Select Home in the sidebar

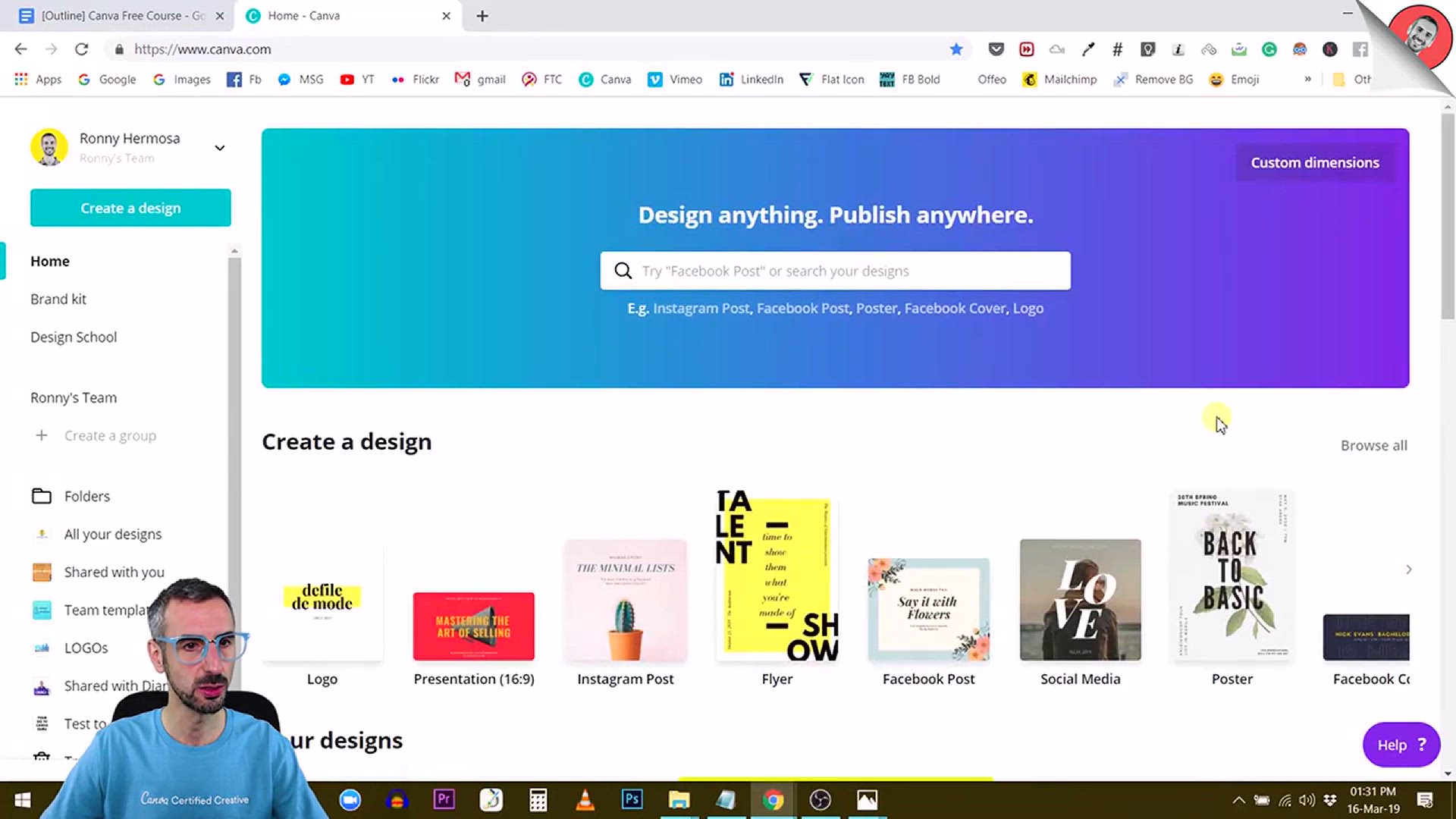click(x=50, y=261)
